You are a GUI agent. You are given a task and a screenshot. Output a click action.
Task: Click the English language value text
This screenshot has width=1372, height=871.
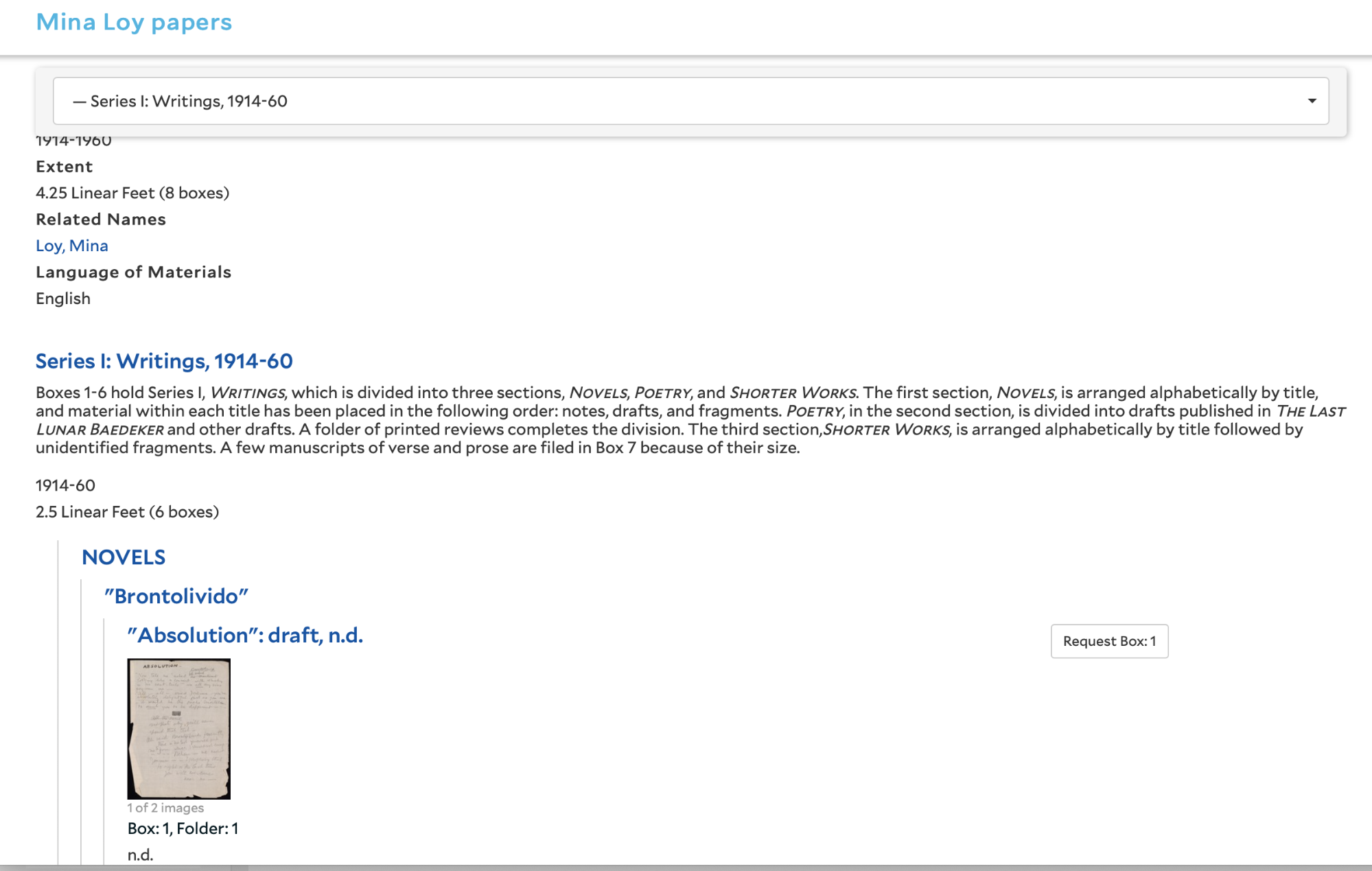(63, 299)
